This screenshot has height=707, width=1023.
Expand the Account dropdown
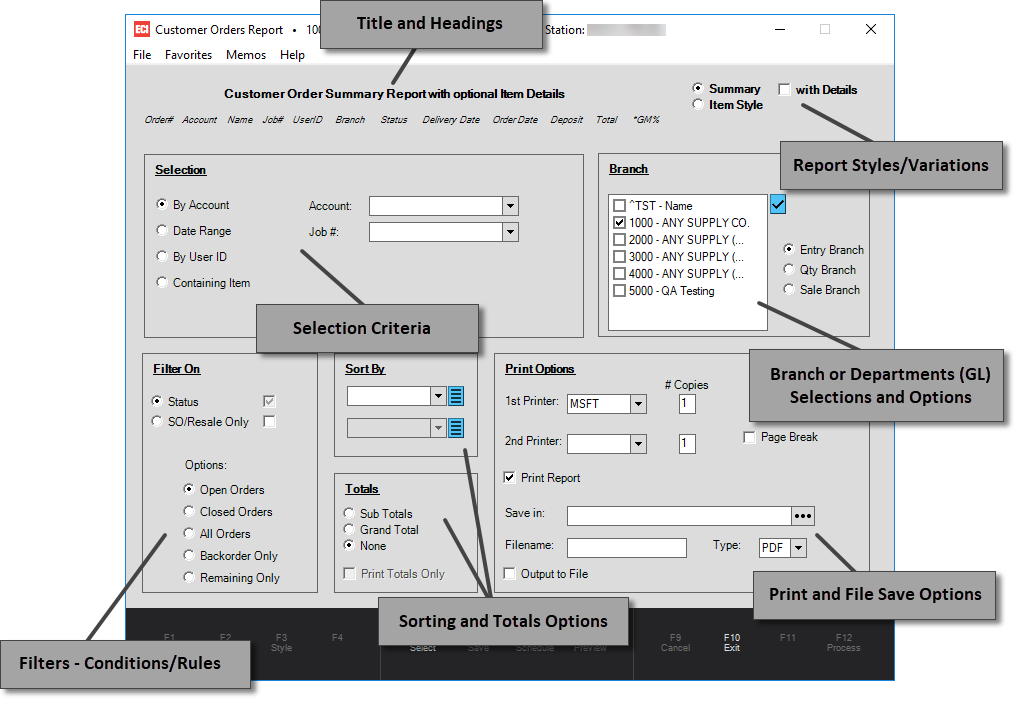tap(510, 206)
